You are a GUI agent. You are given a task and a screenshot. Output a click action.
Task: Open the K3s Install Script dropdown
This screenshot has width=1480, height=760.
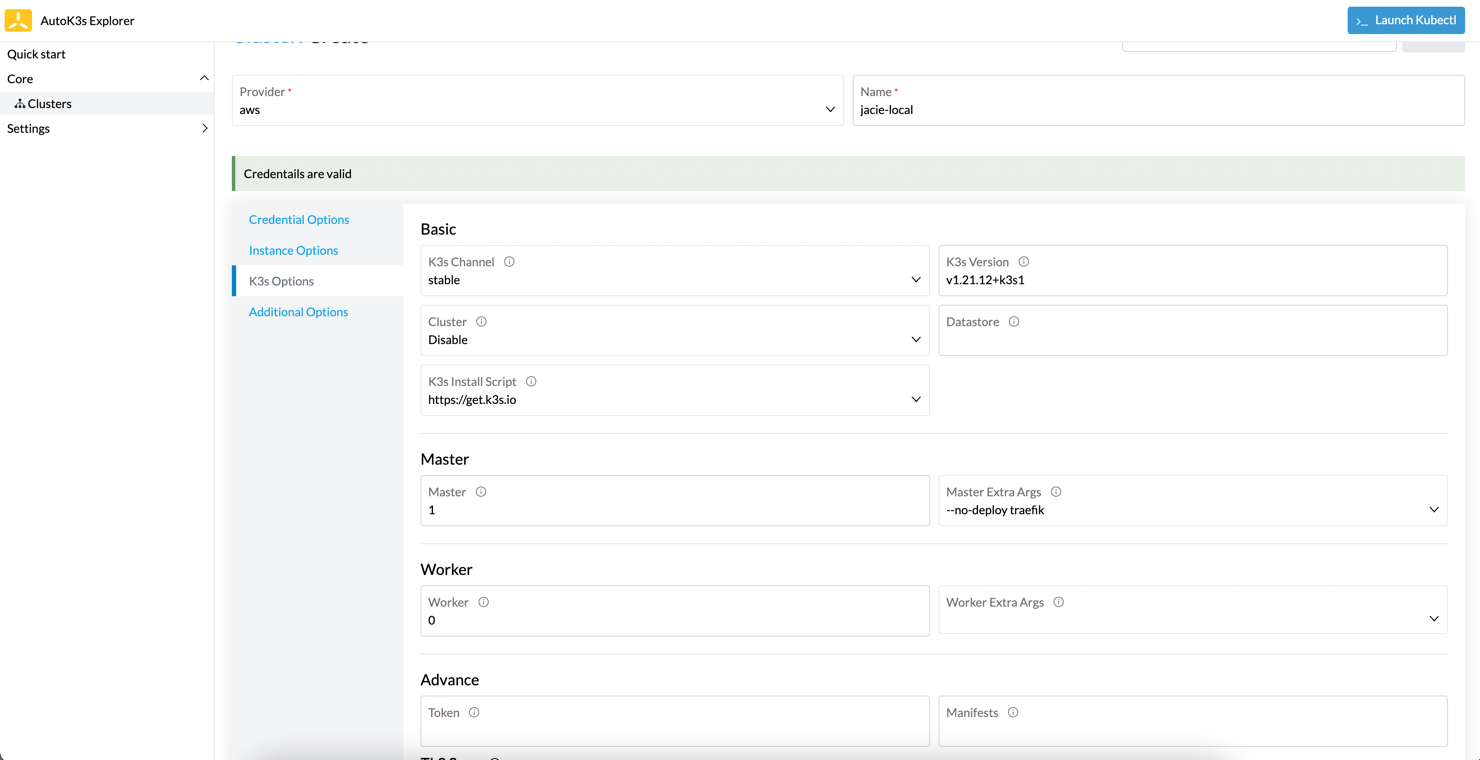pyautogui.click(x=675, y=391)
